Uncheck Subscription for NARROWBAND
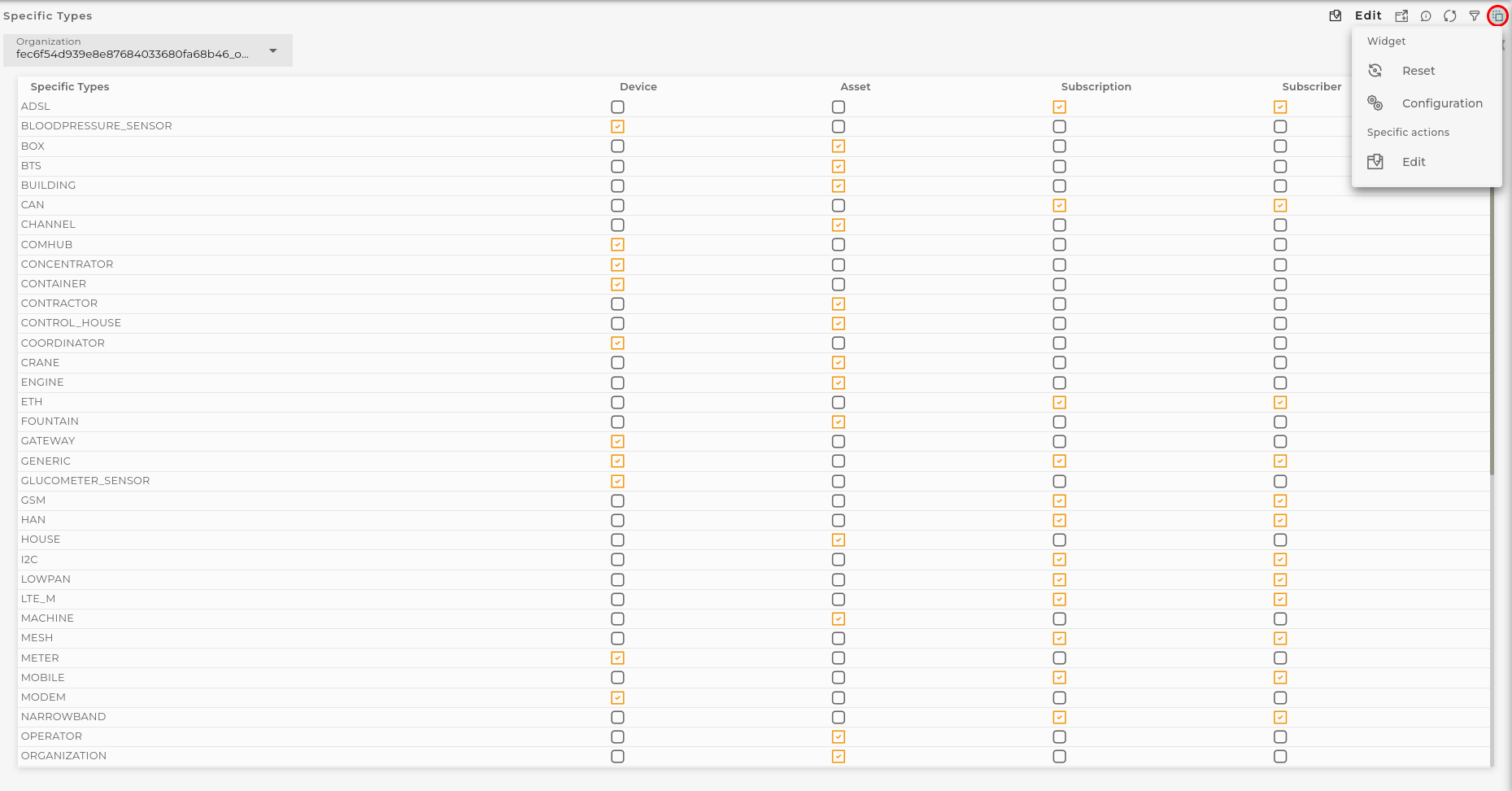The width and height of the screenshot is (1512, 791). (x=1059, y=717)
